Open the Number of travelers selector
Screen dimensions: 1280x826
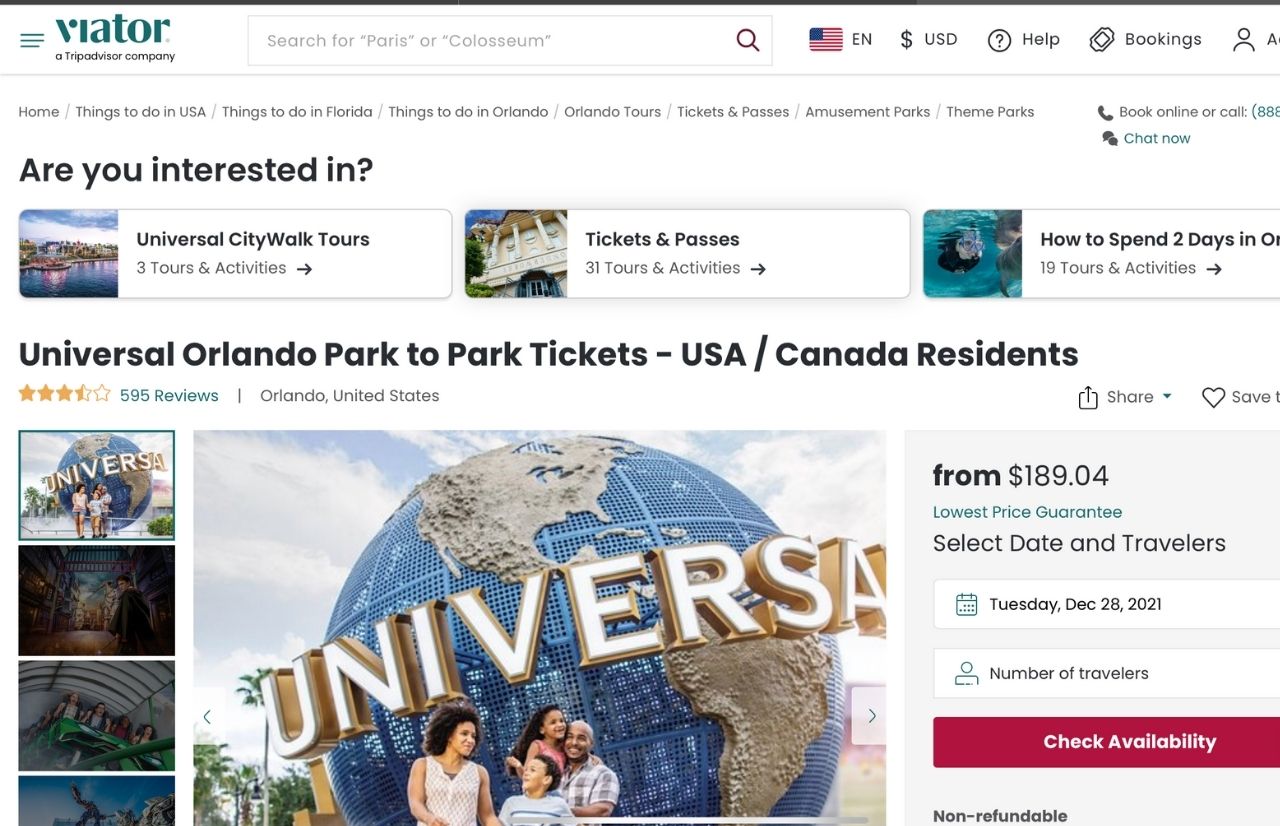tap(1106, 673)
